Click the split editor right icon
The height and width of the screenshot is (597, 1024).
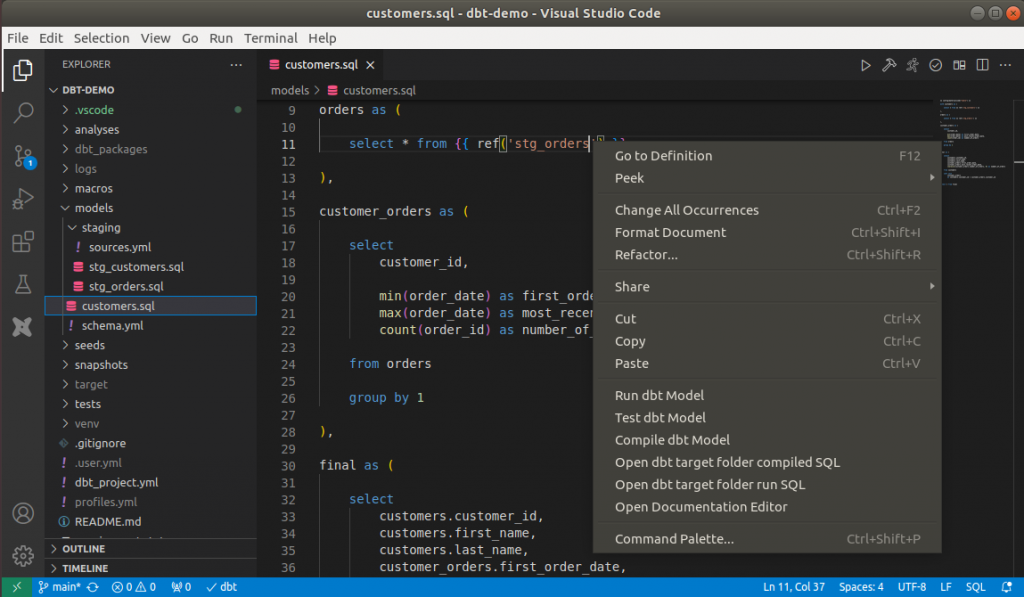[982, 65]
